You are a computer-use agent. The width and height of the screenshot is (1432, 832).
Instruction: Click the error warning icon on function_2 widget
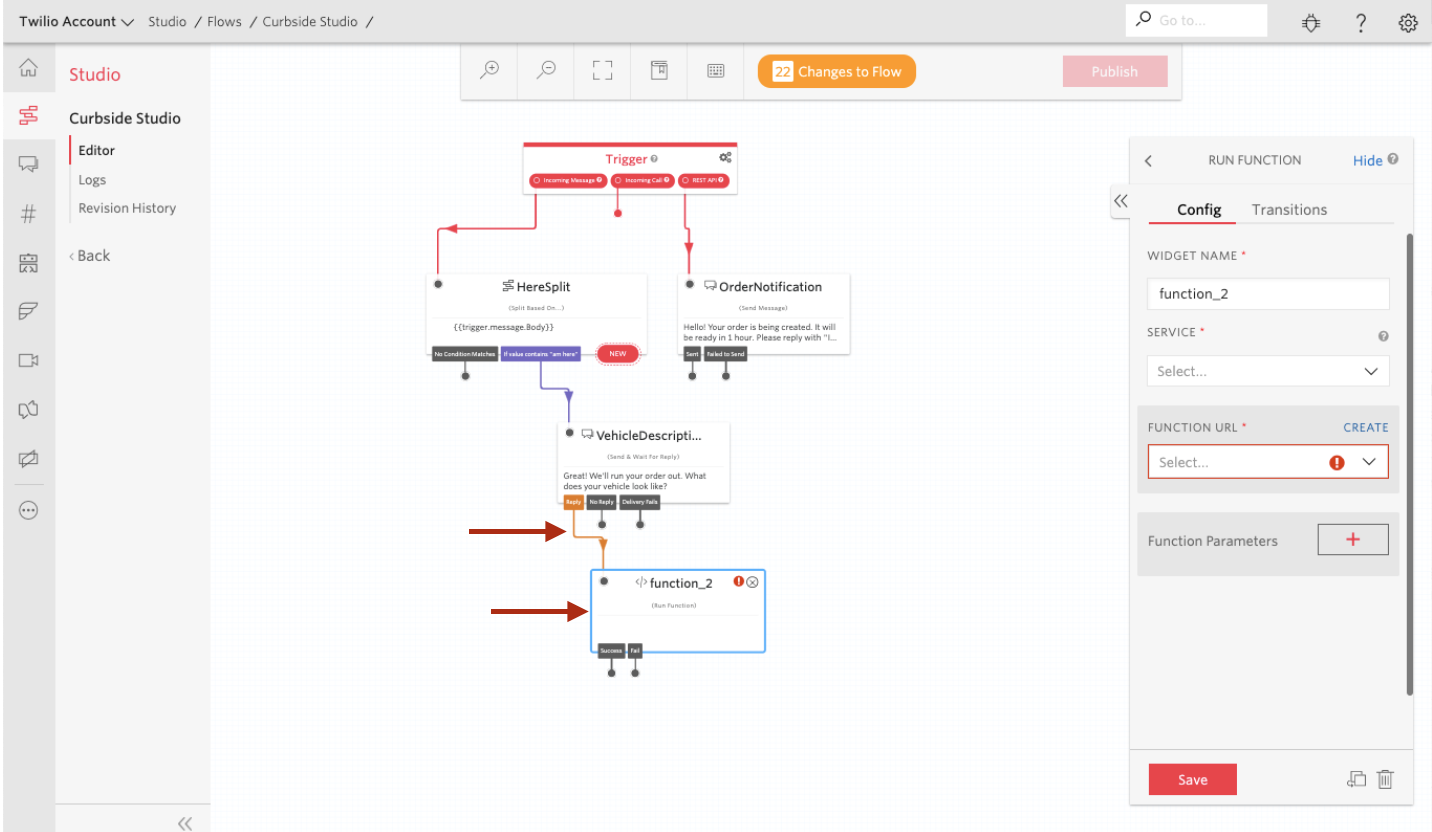[x=739, y=581]
